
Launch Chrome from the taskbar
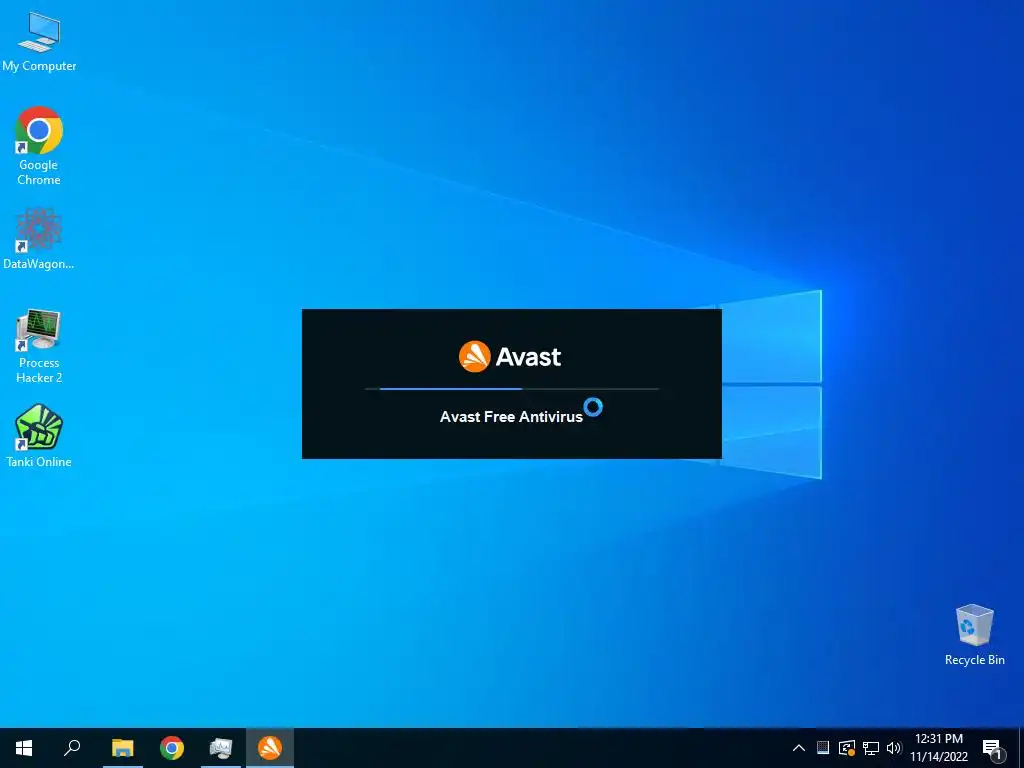point(172,748)
